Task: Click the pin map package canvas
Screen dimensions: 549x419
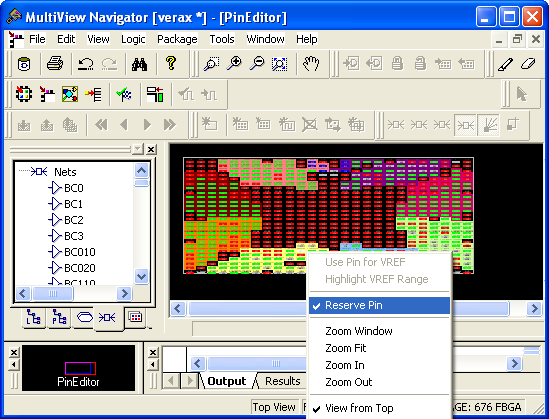Action: pyautogui.click(x=328, y=215)
